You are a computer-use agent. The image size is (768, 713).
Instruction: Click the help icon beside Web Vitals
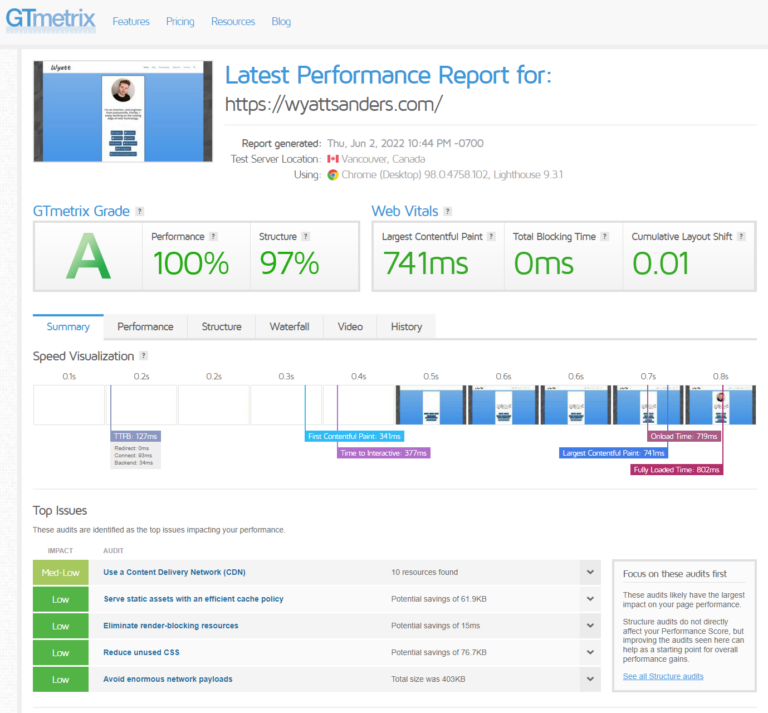pos(447,211)
